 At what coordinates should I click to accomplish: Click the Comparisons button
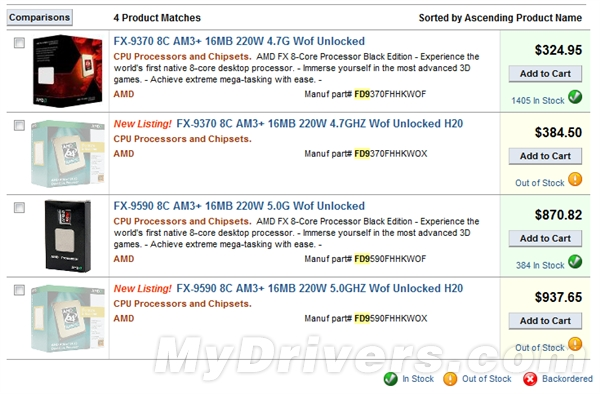click(39, 18)
